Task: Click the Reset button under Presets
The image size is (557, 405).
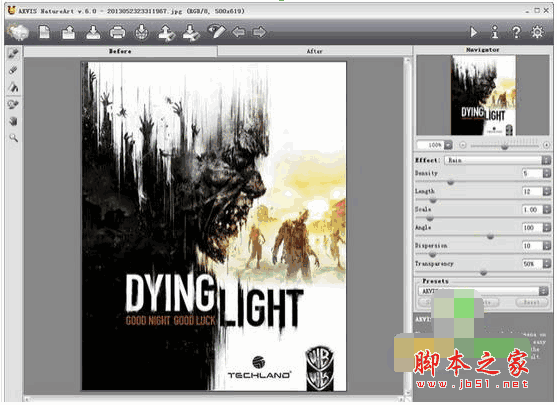Action: click(x=532, y=303)
